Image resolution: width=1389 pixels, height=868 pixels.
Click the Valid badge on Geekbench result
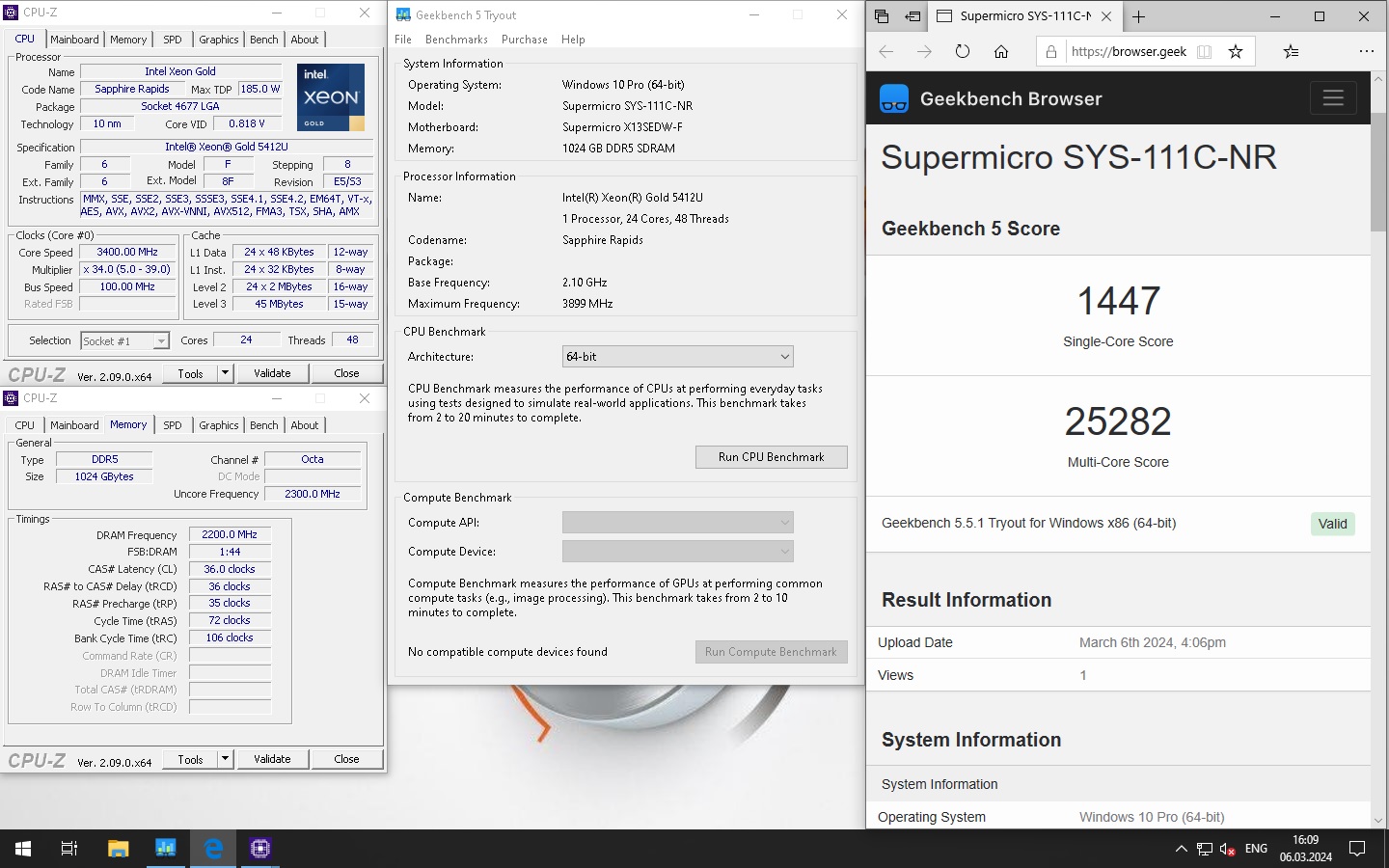[1333, 524]
